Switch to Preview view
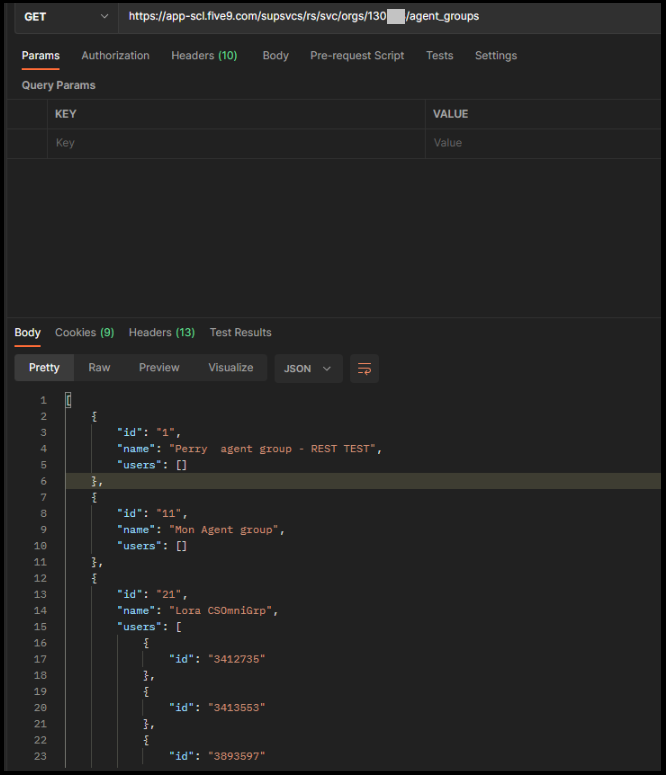 (159, 368)
